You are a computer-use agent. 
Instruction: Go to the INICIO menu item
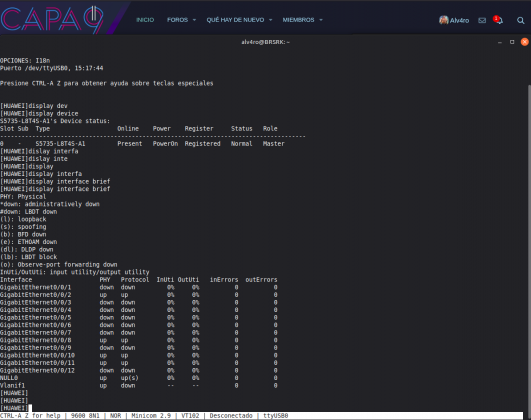coord(145,20)
